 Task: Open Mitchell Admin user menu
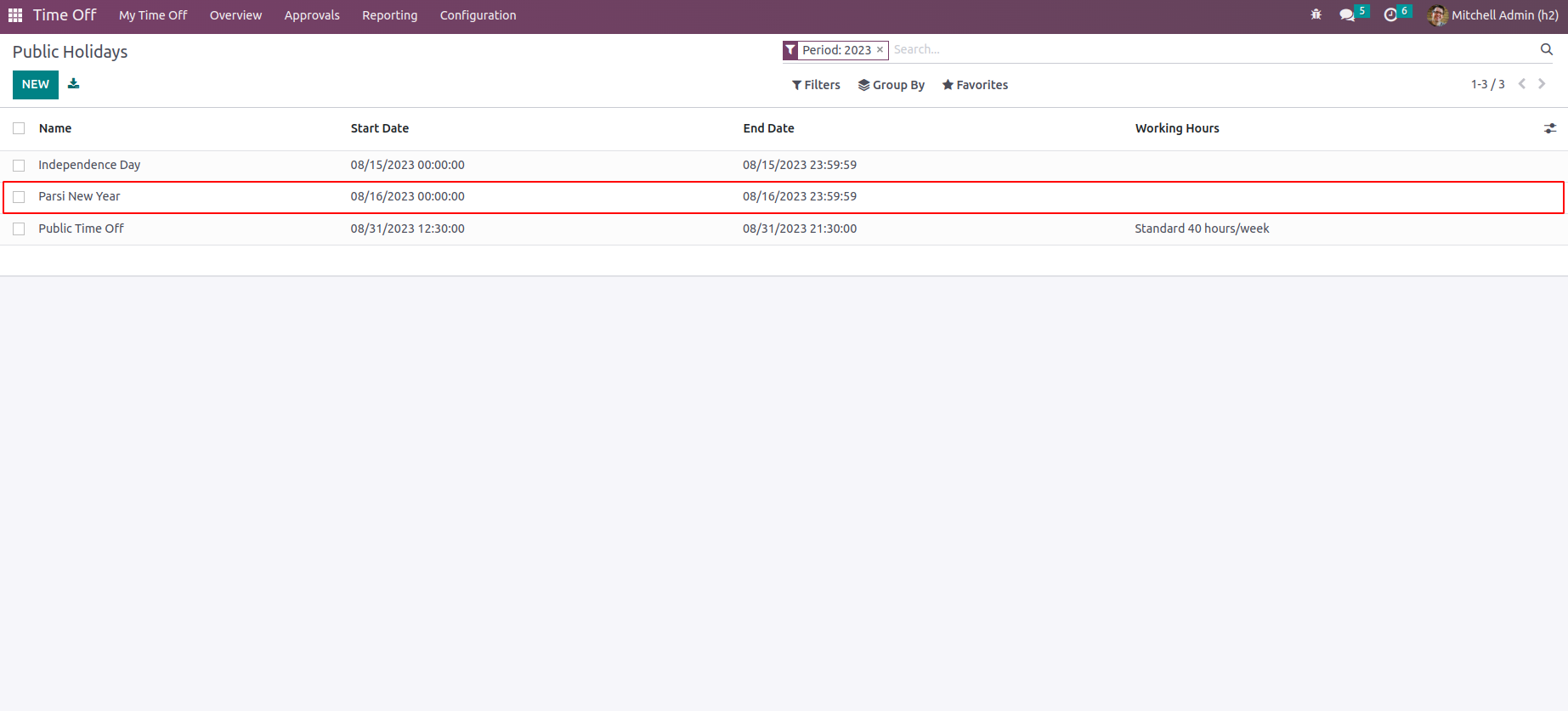(1493, 15)
